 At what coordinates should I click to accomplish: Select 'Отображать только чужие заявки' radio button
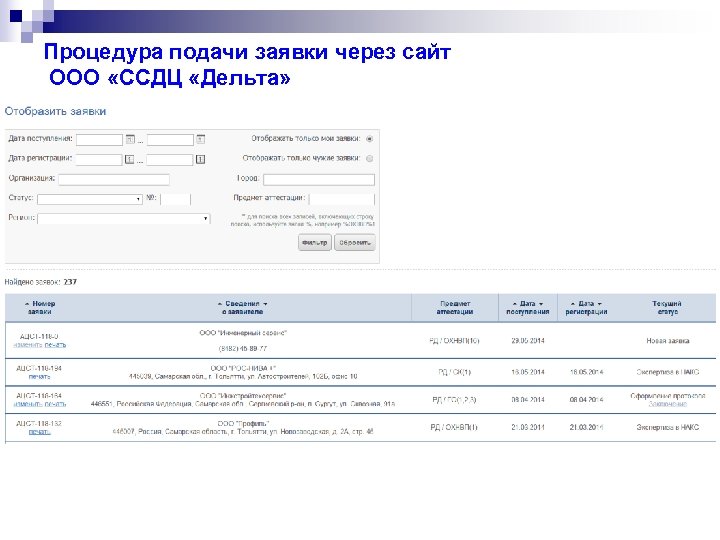pyautogui.click(x=370, y=158)
